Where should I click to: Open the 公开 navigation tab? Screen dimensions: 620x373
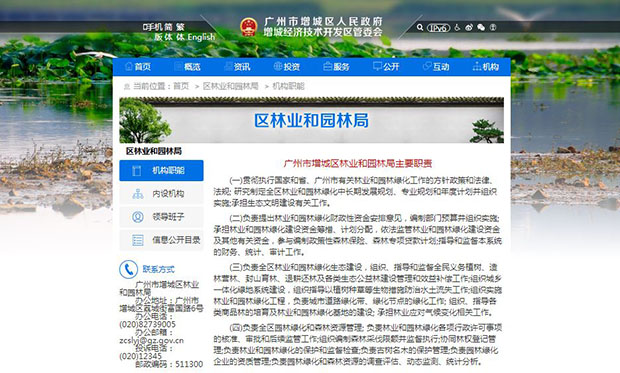point(386,66)
